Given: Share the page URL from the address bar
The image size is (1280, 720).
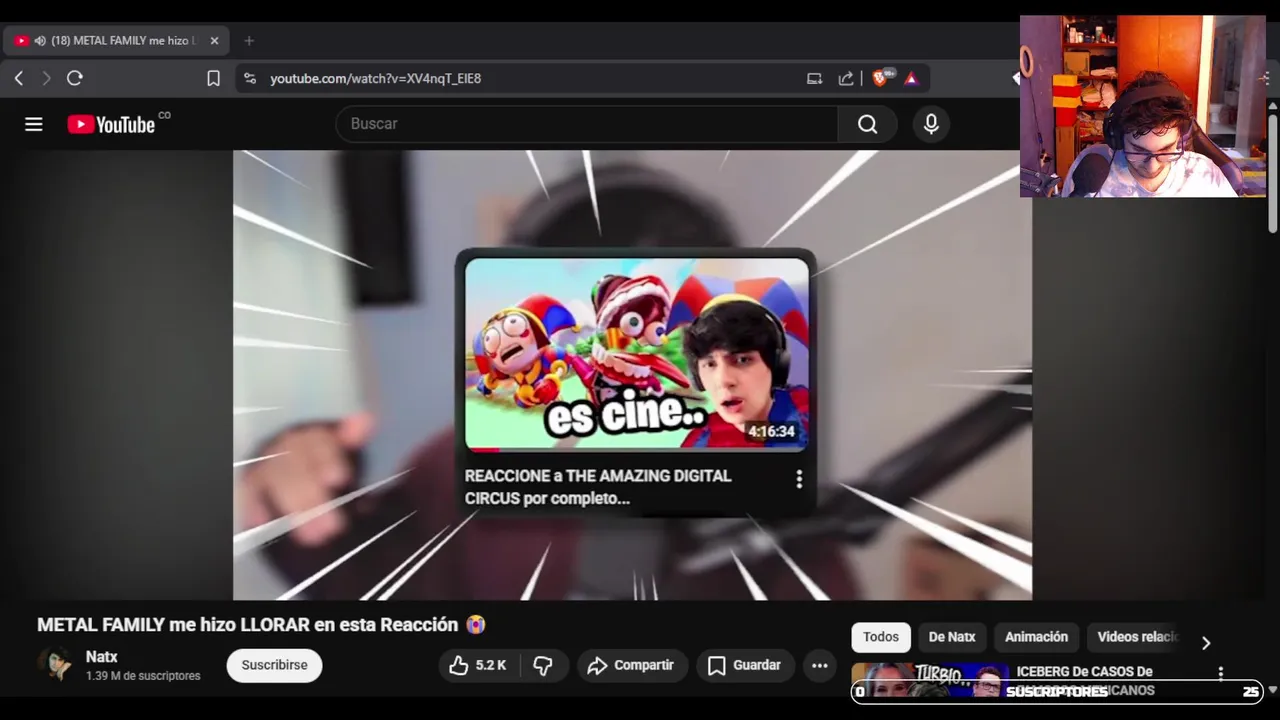Looking at the screenshot, I should tap(846, 78).
